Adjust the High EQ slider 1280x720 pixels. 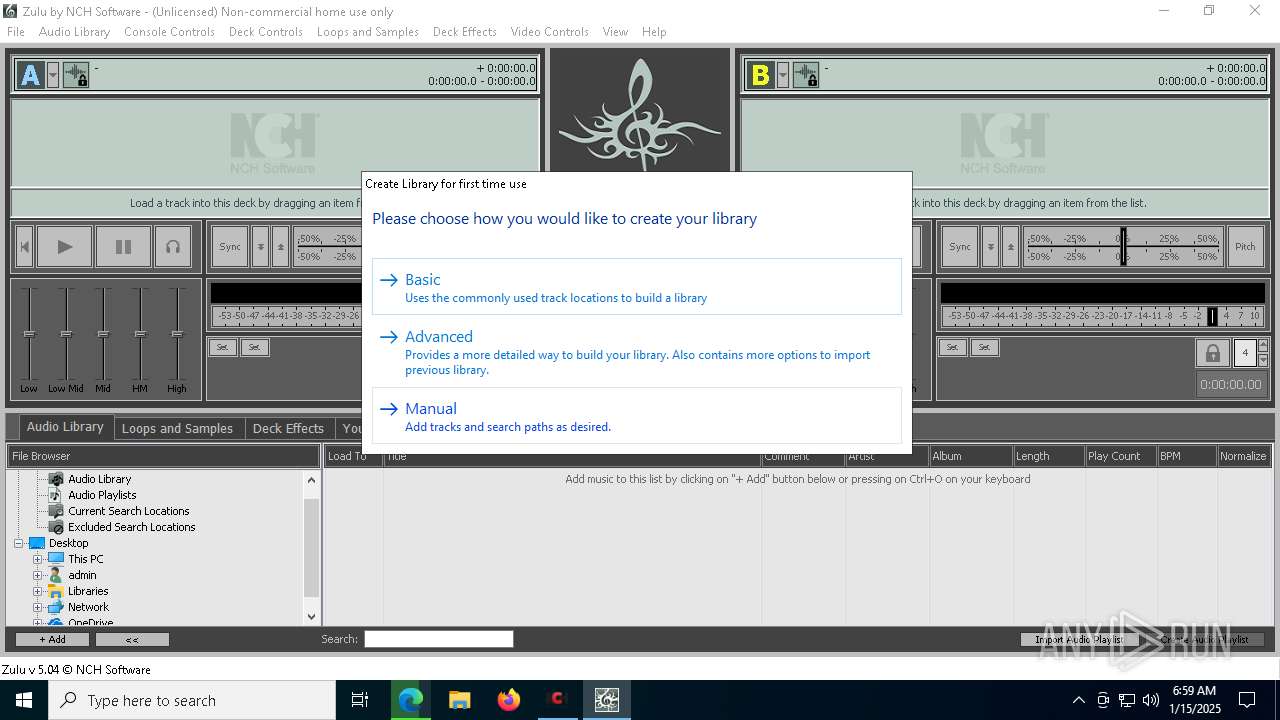pos(177,335)
